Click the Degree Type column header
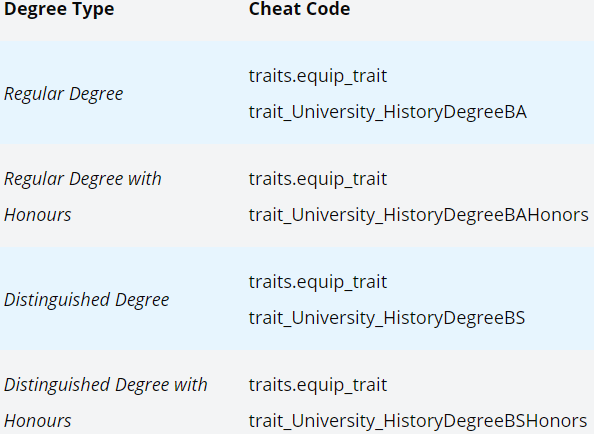The height and width of the screenshot is (434, 594). click(59, 9)
